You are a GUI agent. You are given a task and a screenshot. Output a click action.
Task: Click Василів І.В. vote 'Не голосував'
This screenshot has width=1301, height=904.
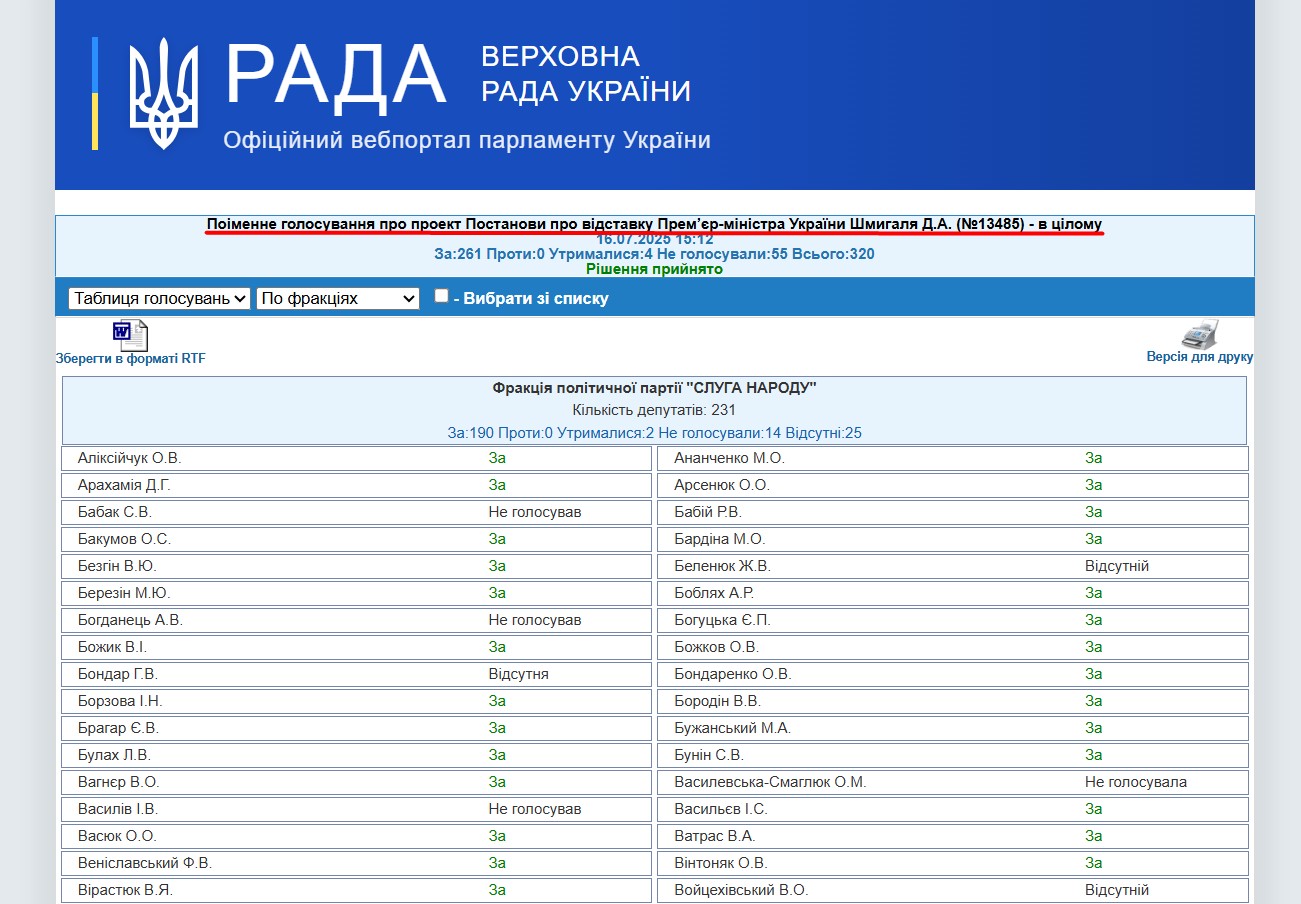click(535, 809)
